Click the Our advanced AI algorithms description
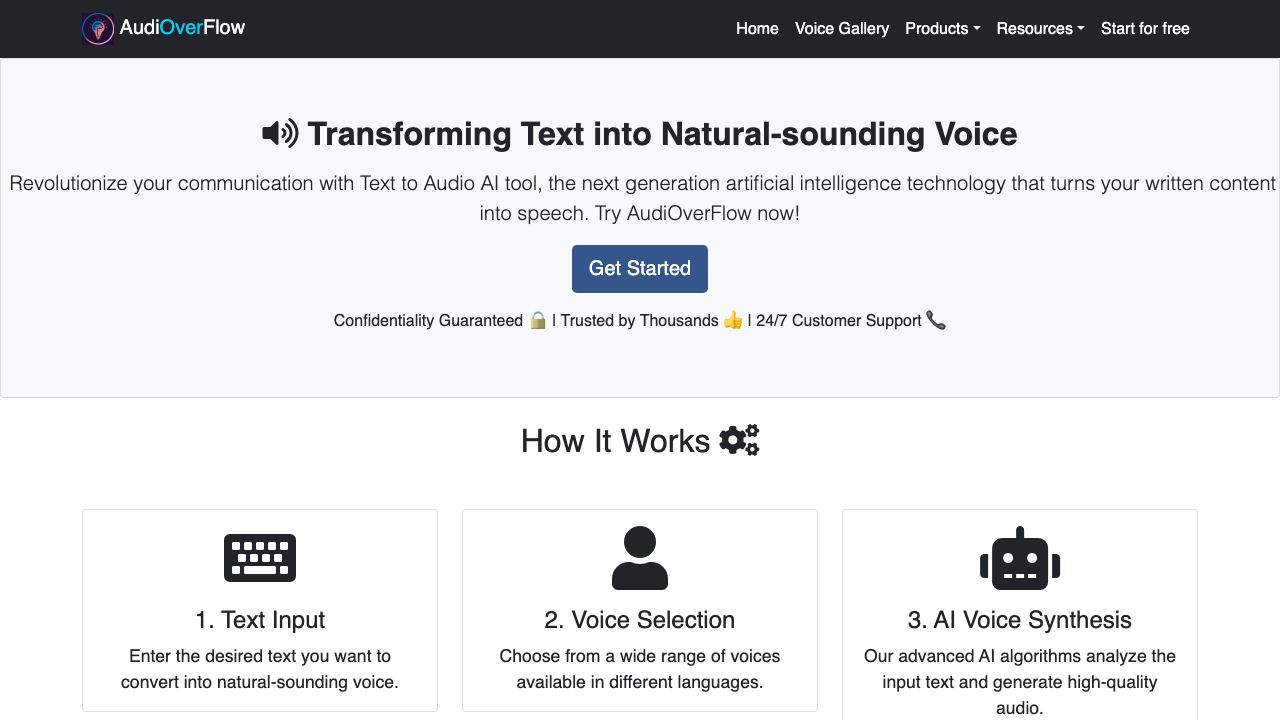Viewport: 1280px width, 720px height. click(1020, 682)
